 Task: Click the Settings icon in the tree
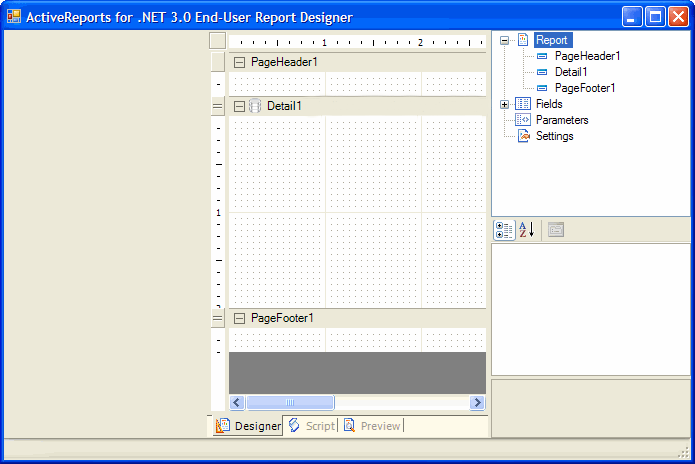pos(523,136)
